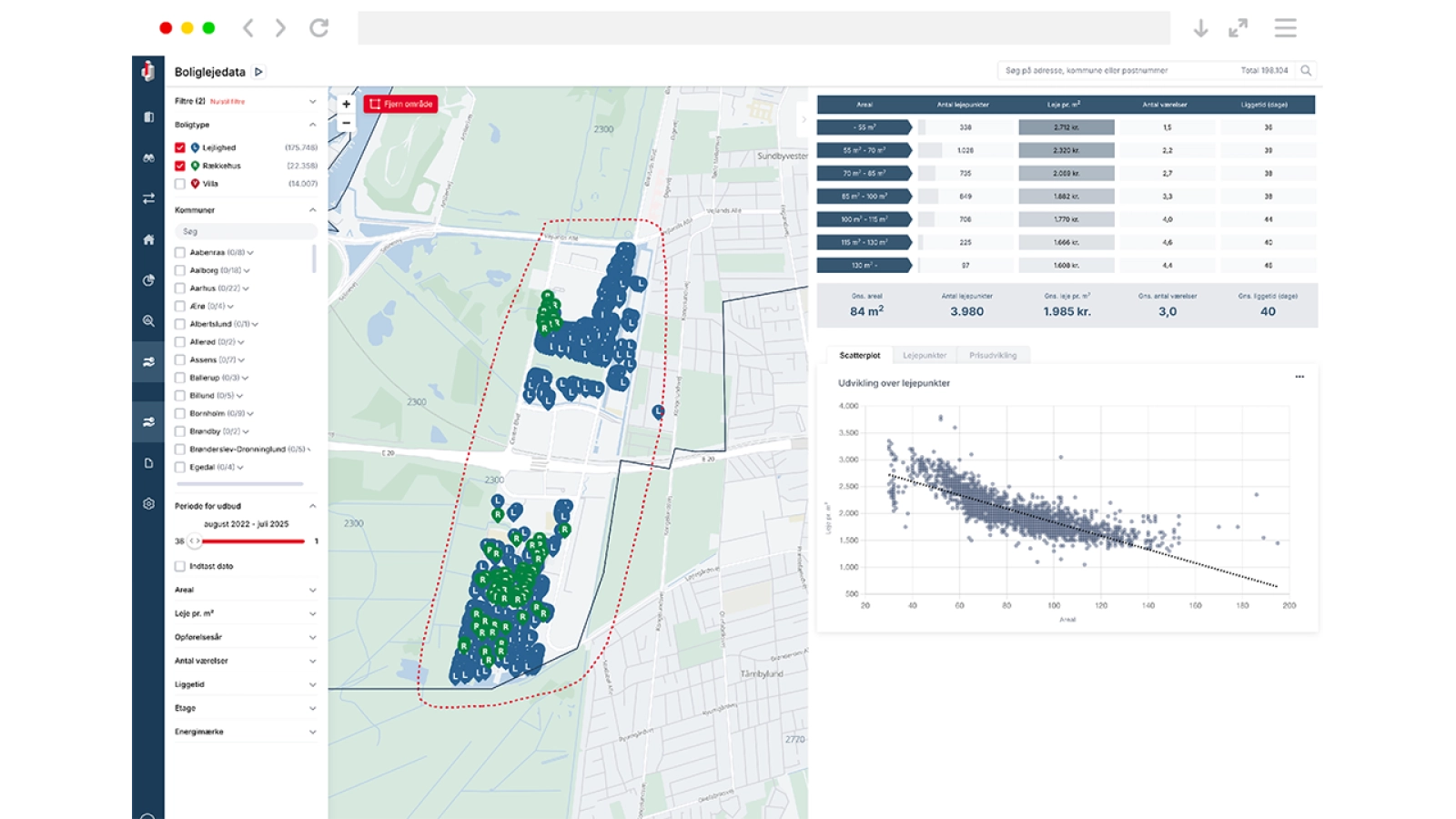Open the three-dot menu on the chart
Screen dimensions: 1456x819
tap(1299, 377)
